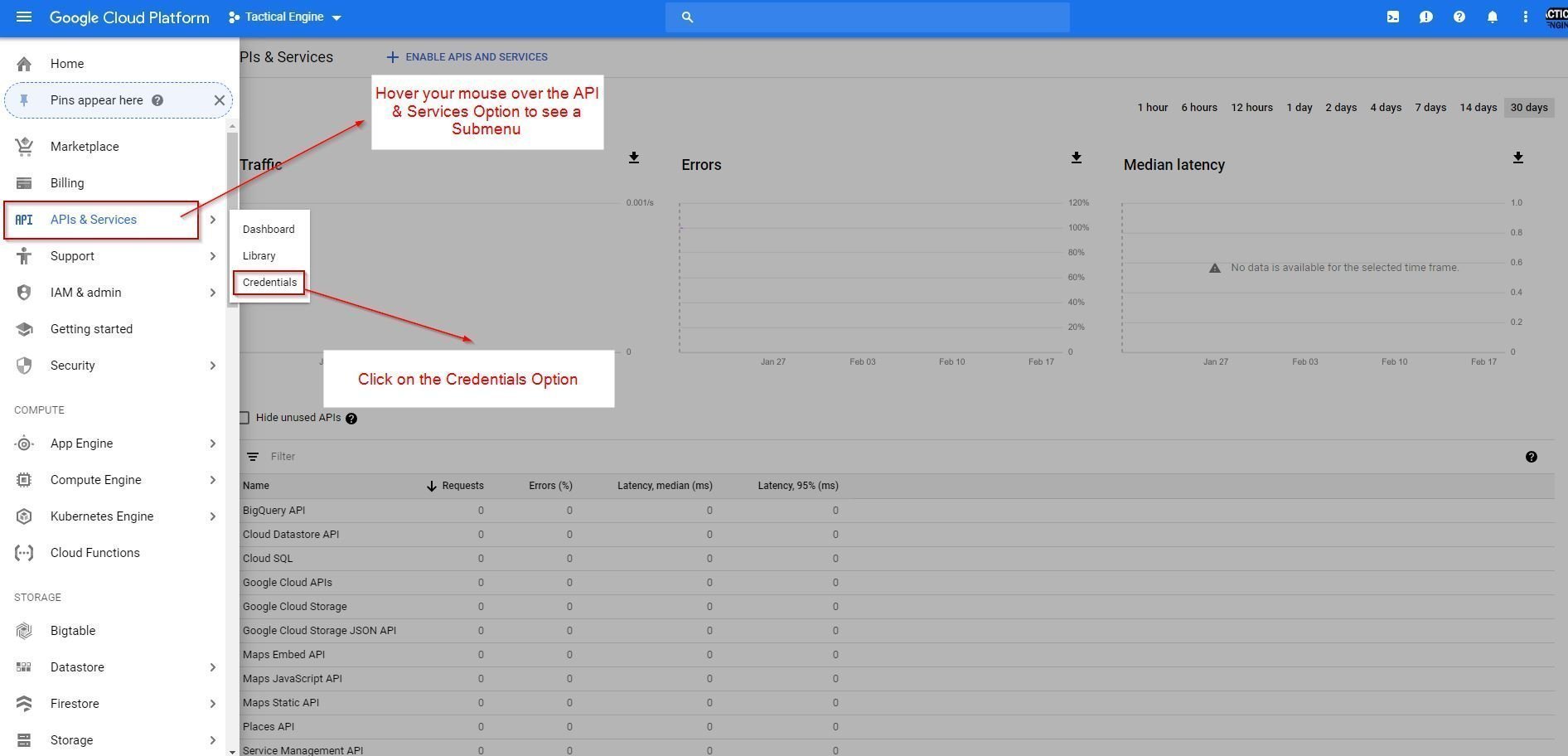Click the Datastore icon
The height and width of the screenshot is (756, 1568).
[24, 667]
